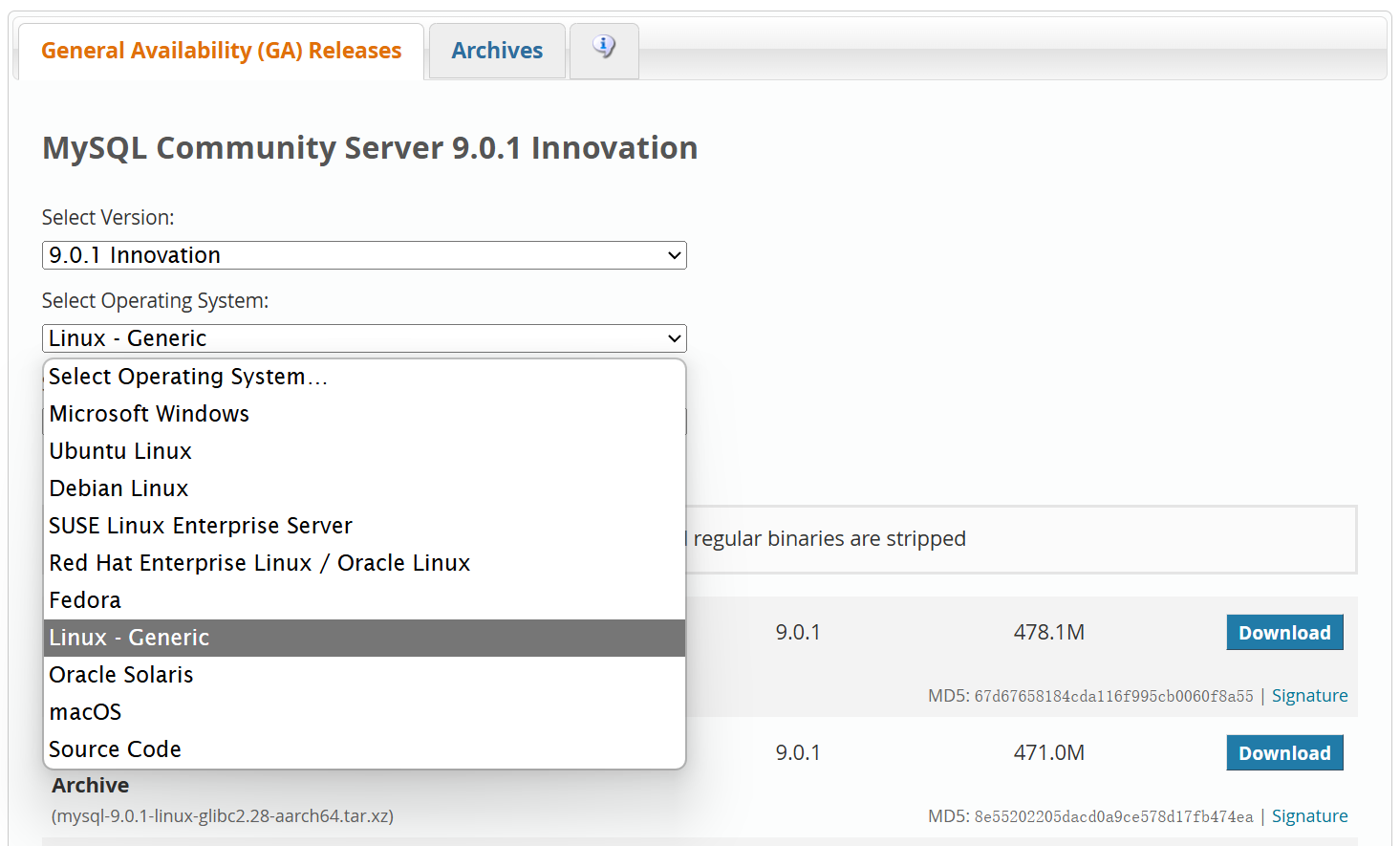Select Source Code option
1400x846 pixels.
(364, 749)
